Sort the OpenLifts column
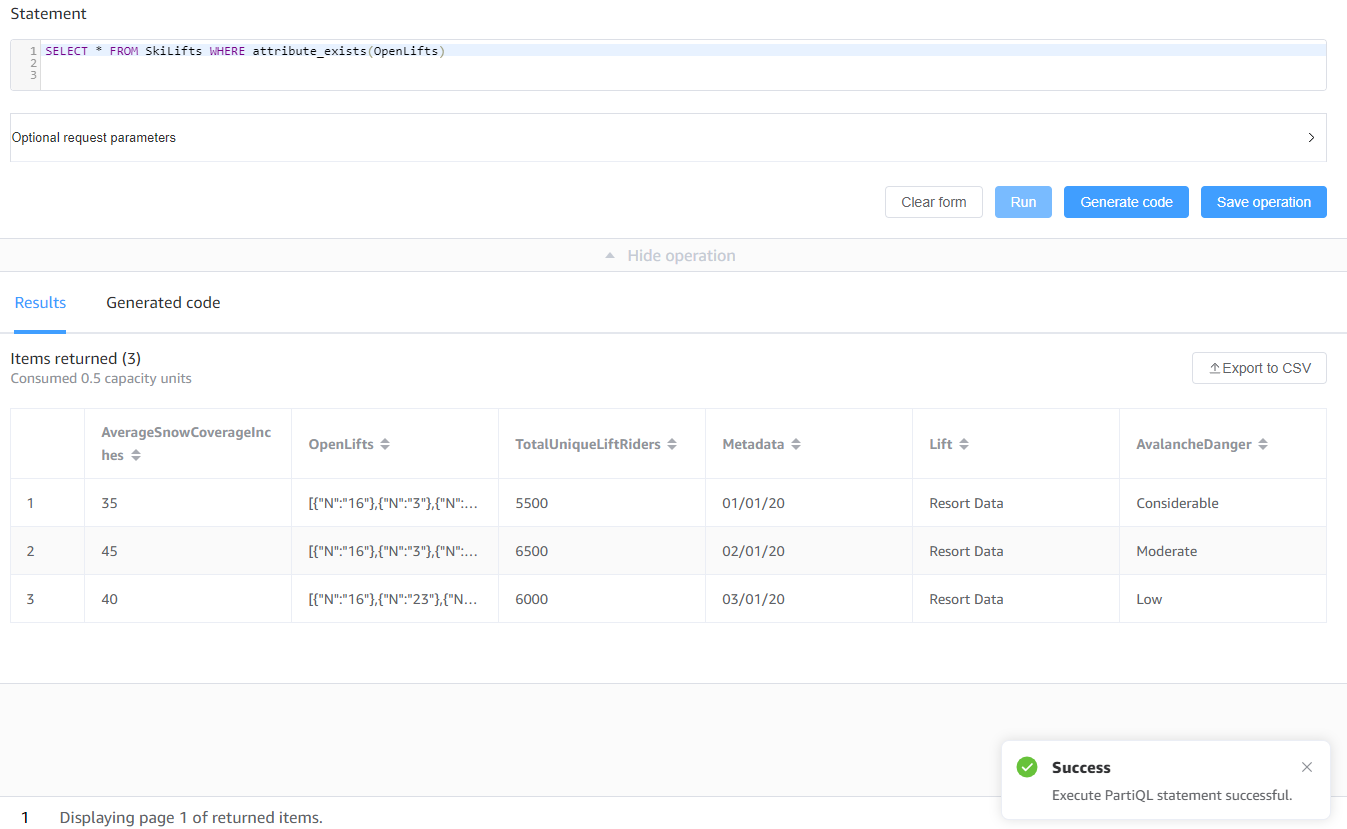1347x829 pixels. pos(384,444)
